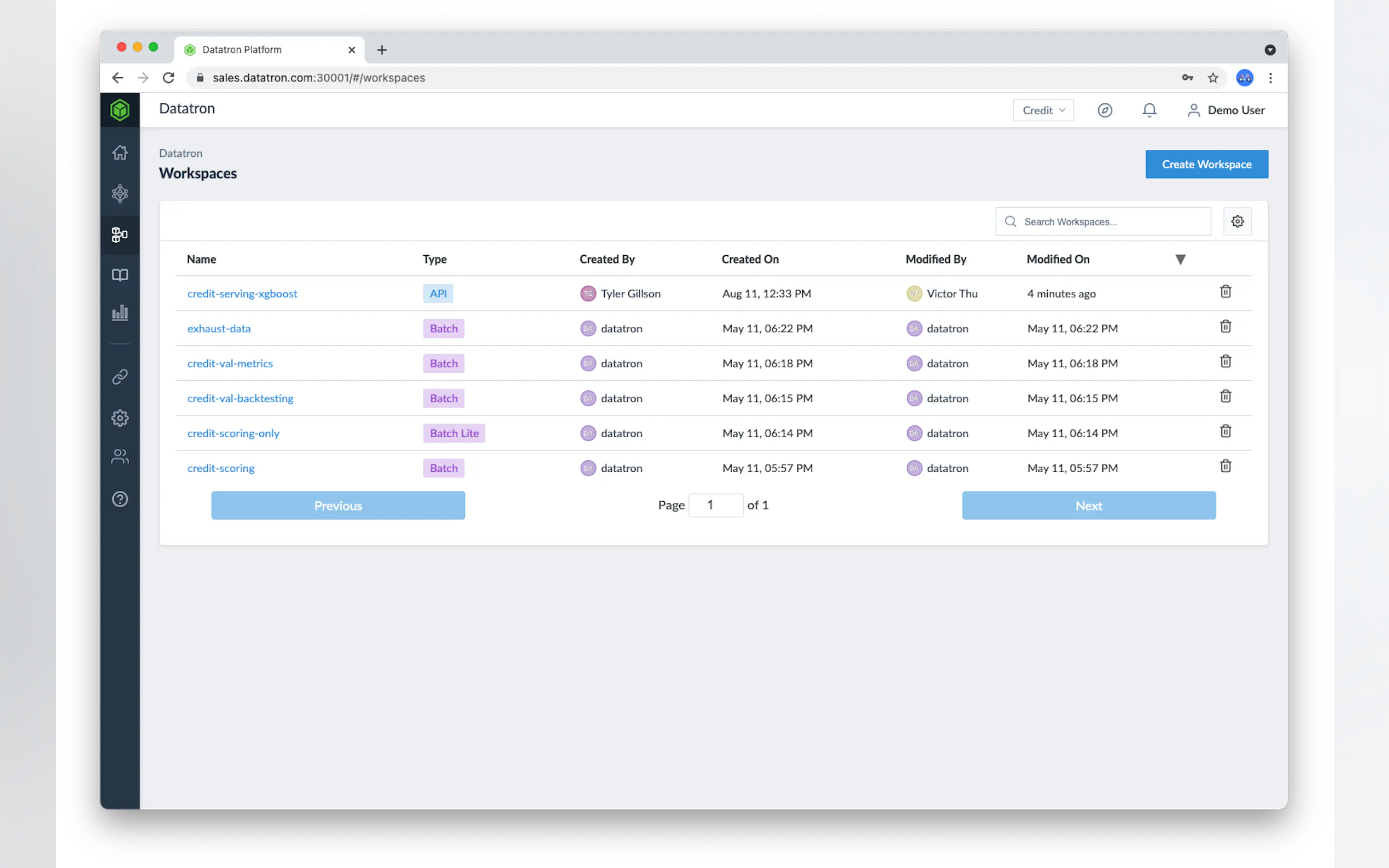Open the bar chart dashboard sidebar icon
This screenshot has height=868, width=1389.
tap(119, 313)
